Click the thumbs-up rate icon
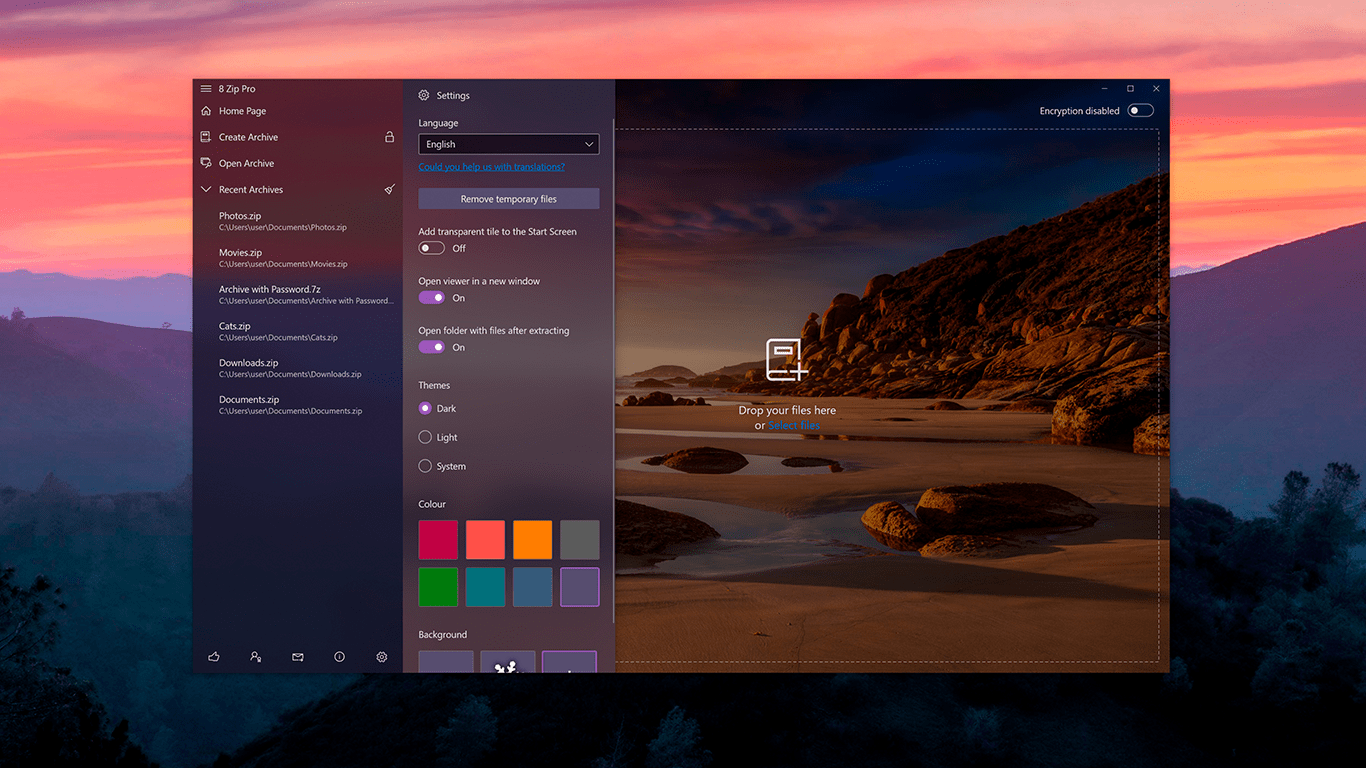1366x768 pixels. 214,657
